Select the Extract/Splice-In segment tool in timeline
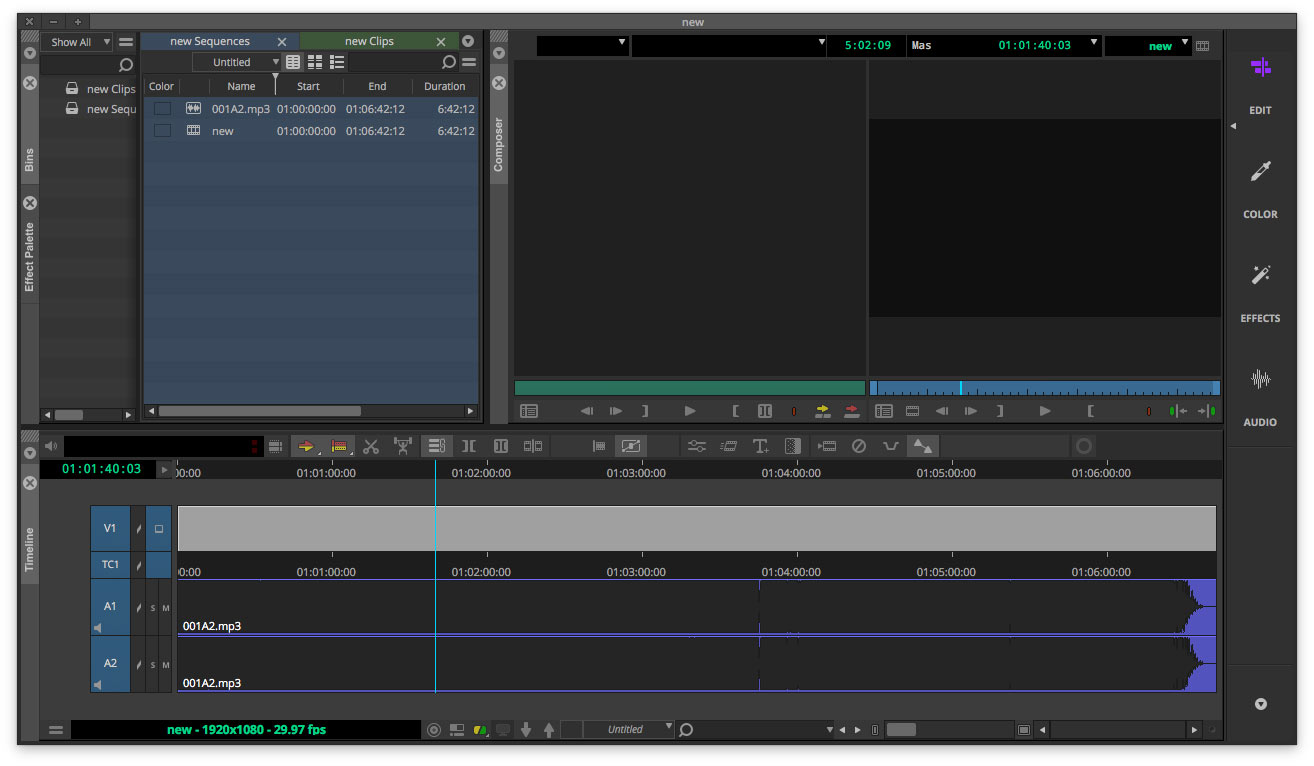Viewport: 1314px width, 766px height. [306, 446]
